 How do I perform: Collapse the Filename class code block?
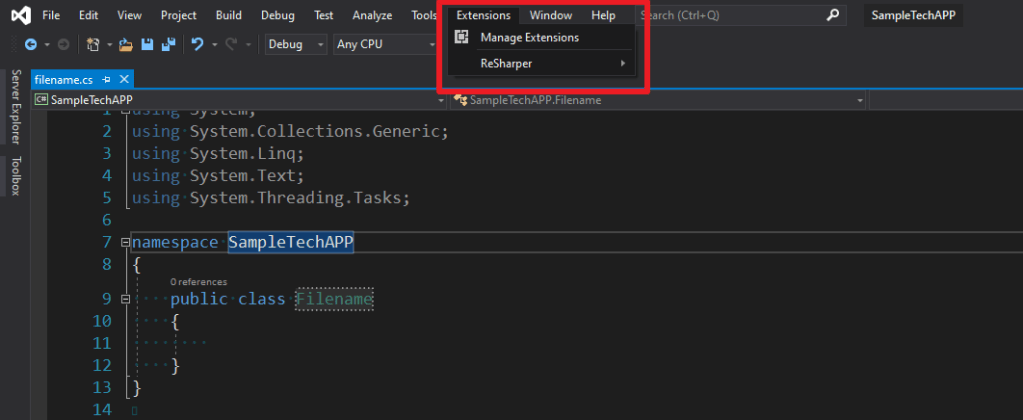[x=124, y=299]
